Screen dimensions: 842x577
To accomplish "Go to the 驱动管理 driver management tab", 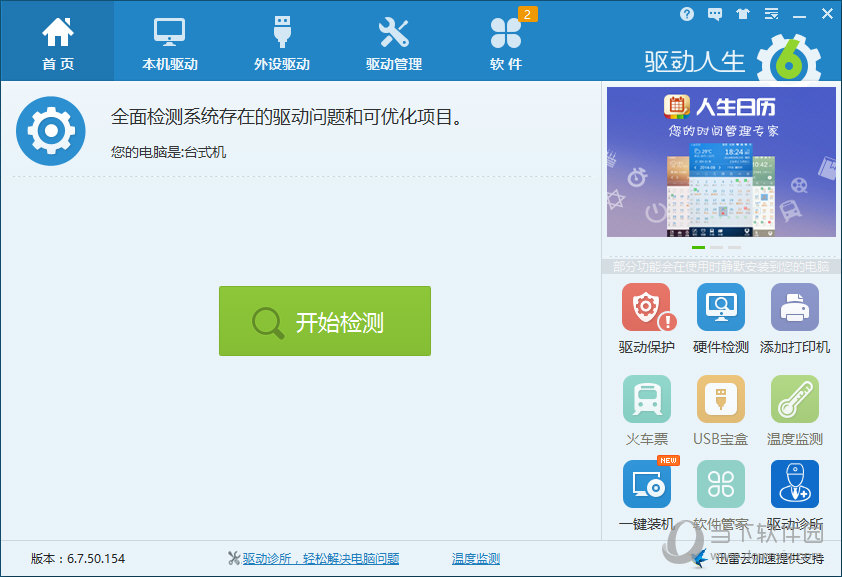I will (394, 41).
